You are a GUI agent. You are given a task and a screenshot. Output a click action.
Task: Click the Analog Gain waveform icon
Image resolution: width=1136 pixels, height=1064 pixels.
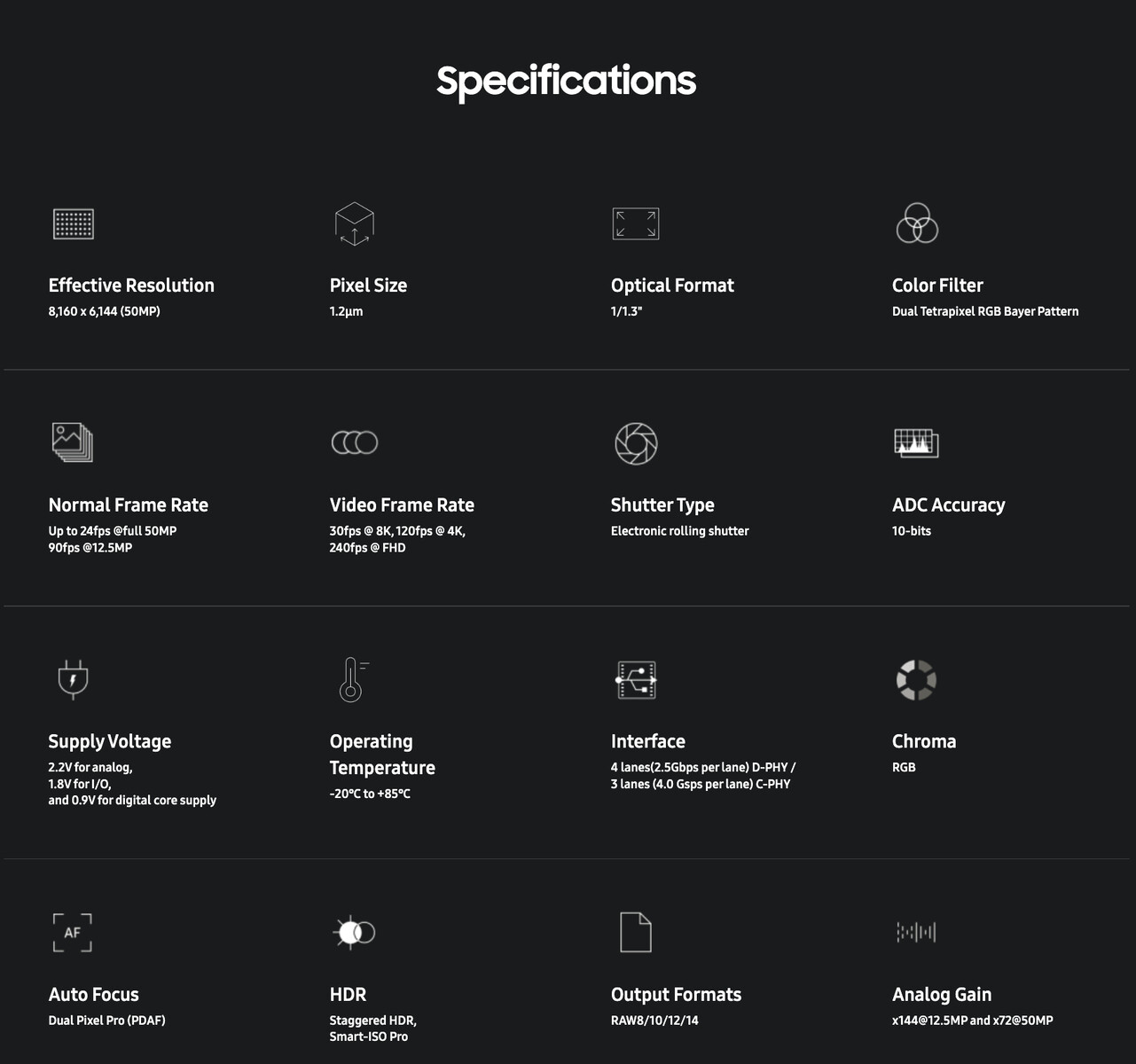(x=916, y=932)
